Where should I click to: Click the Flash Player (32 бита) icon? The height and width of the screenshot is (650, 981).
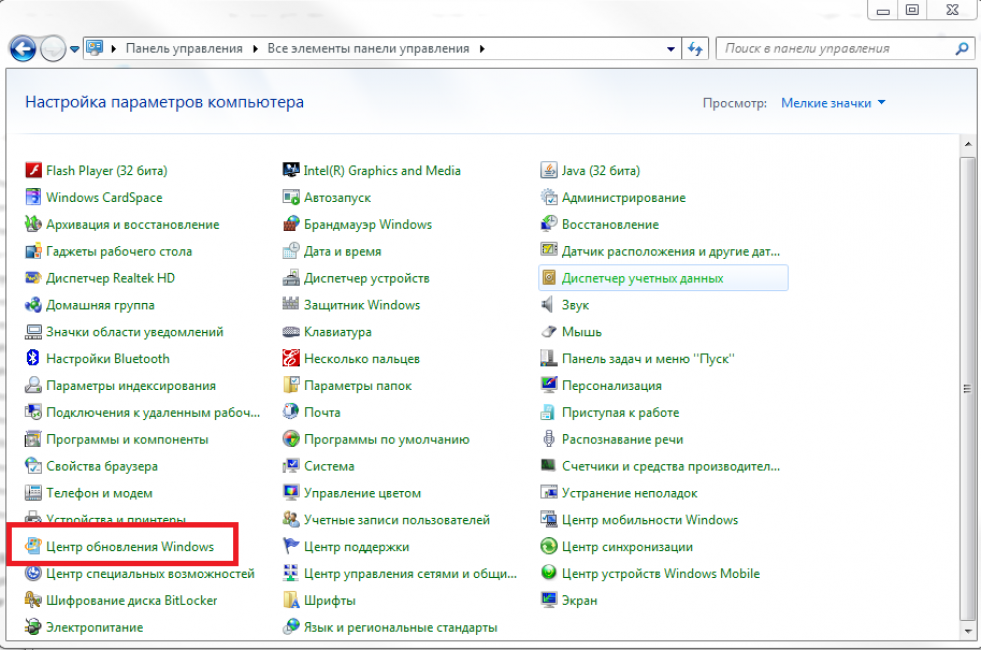[x=33, y=170]
